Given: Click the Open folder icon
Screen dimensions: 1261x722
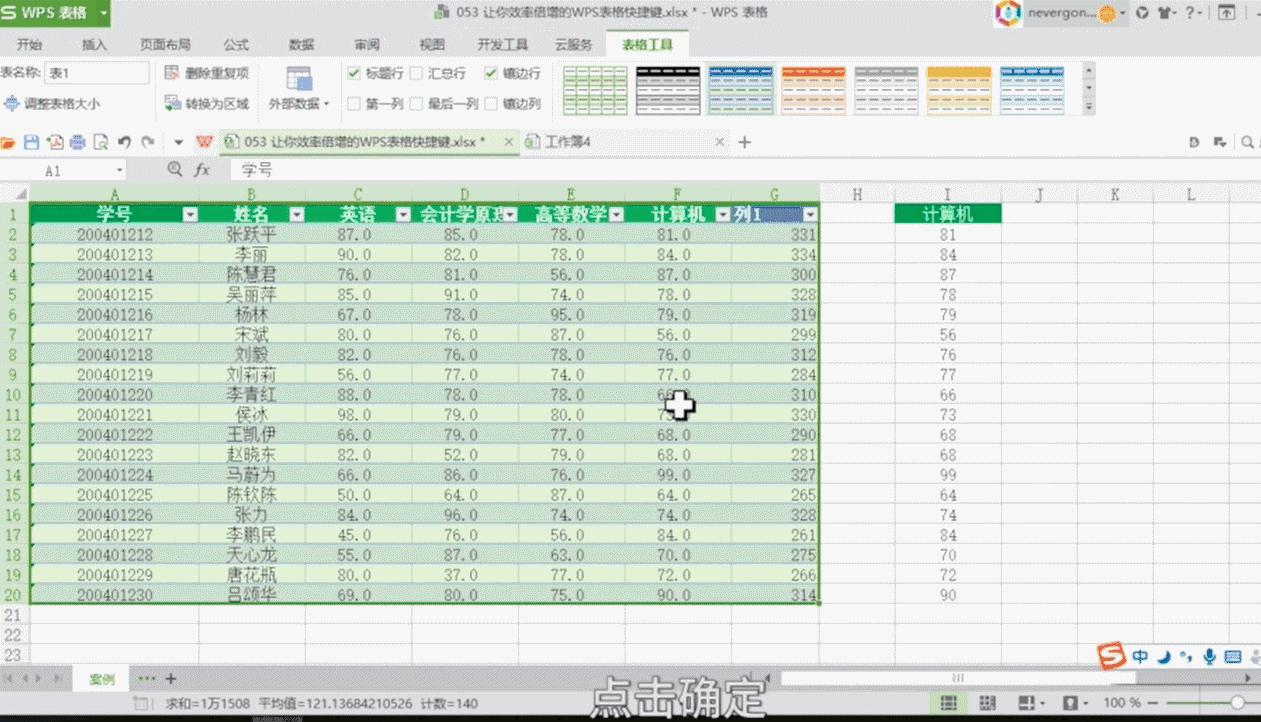Looking at the screenshot, I should point(8,142).
